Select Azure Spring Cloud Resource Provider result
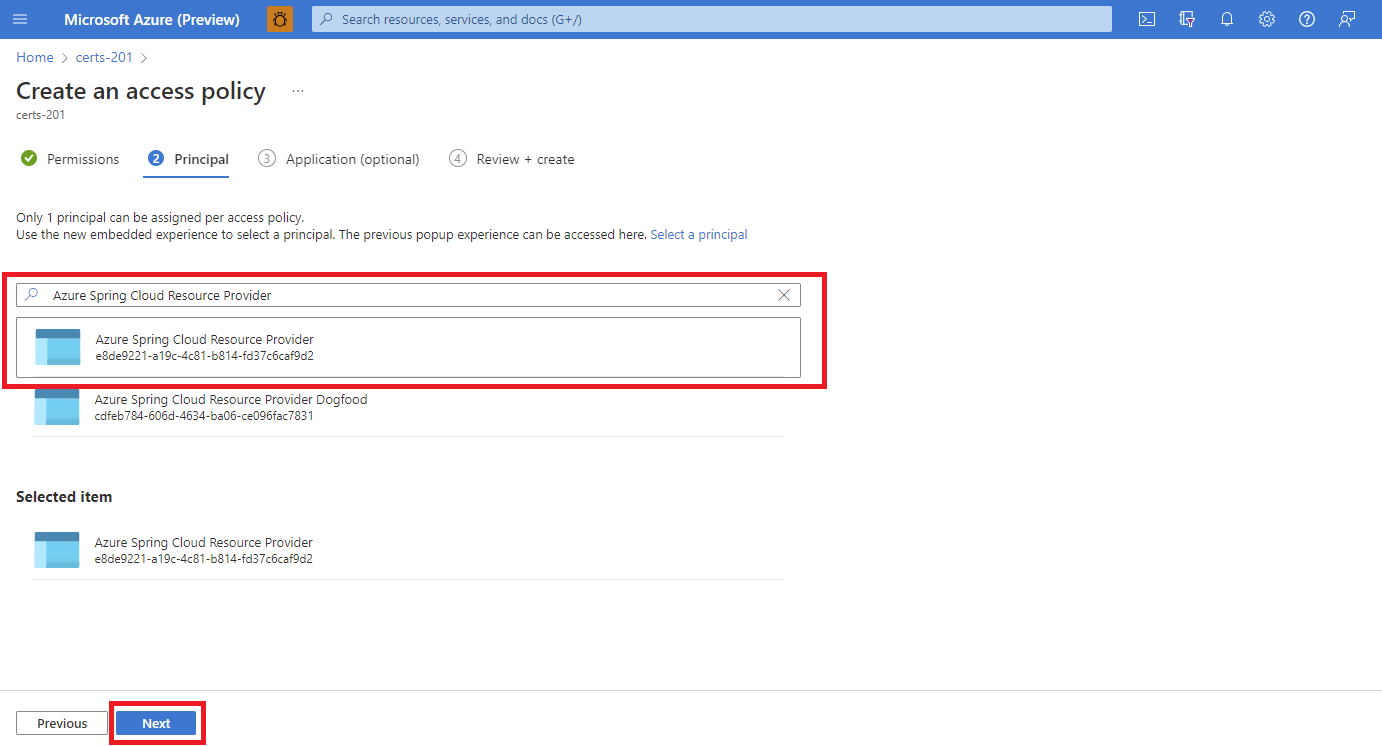This screenshot has height=746, width=1382. (408, 347)
